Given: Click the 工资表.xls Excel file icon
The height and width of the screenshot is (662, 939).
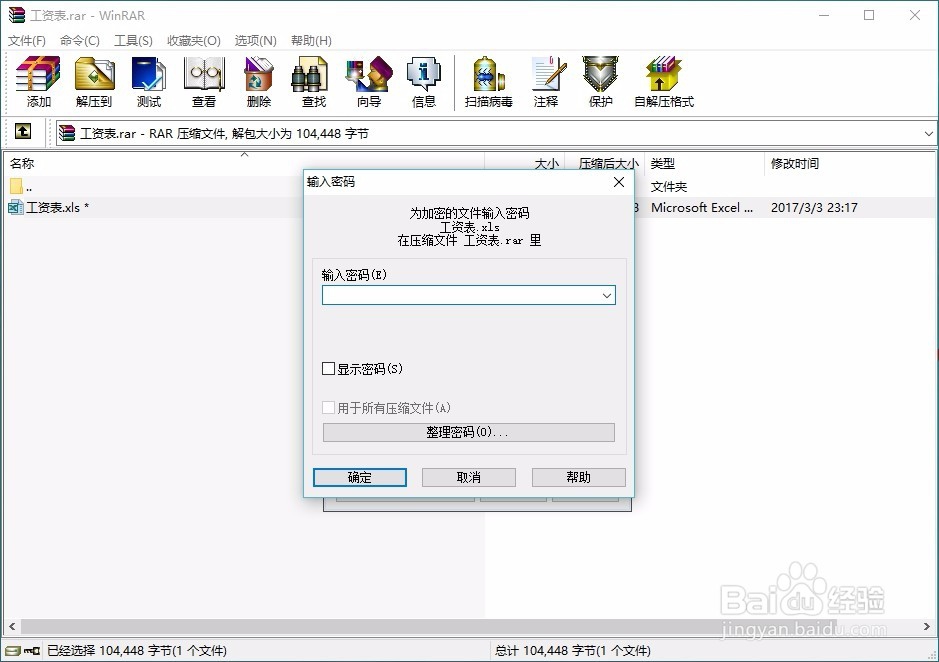Looking at the screenshot, I should [x=16, y=208].
